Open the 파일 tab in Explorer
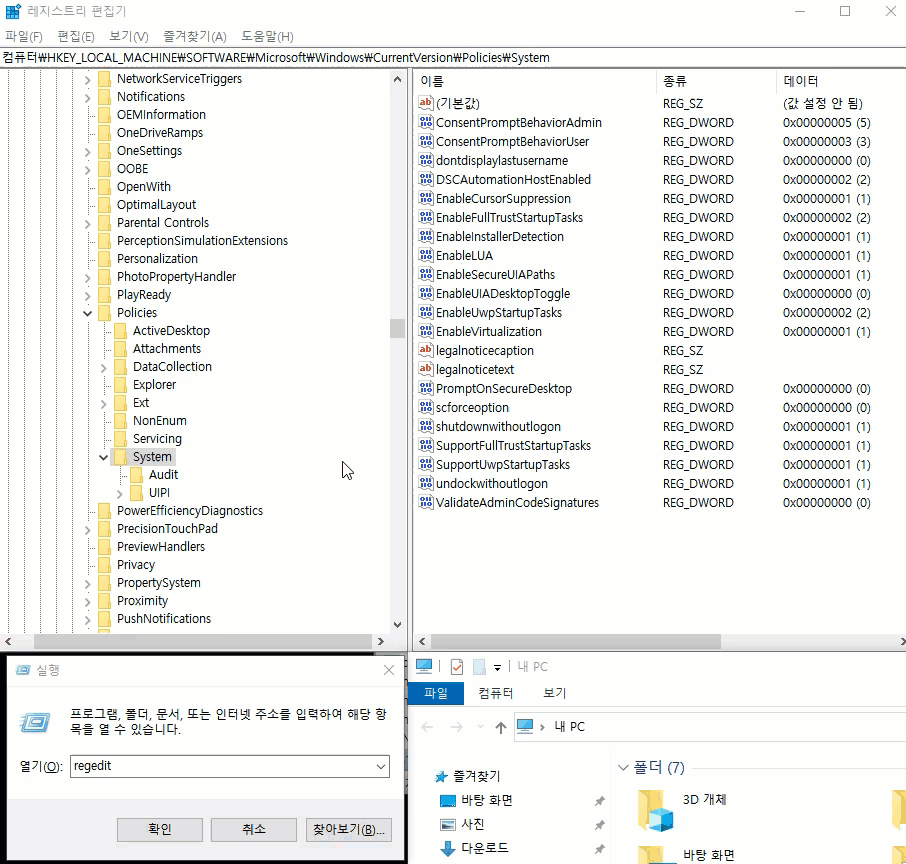 coord(436,693)
